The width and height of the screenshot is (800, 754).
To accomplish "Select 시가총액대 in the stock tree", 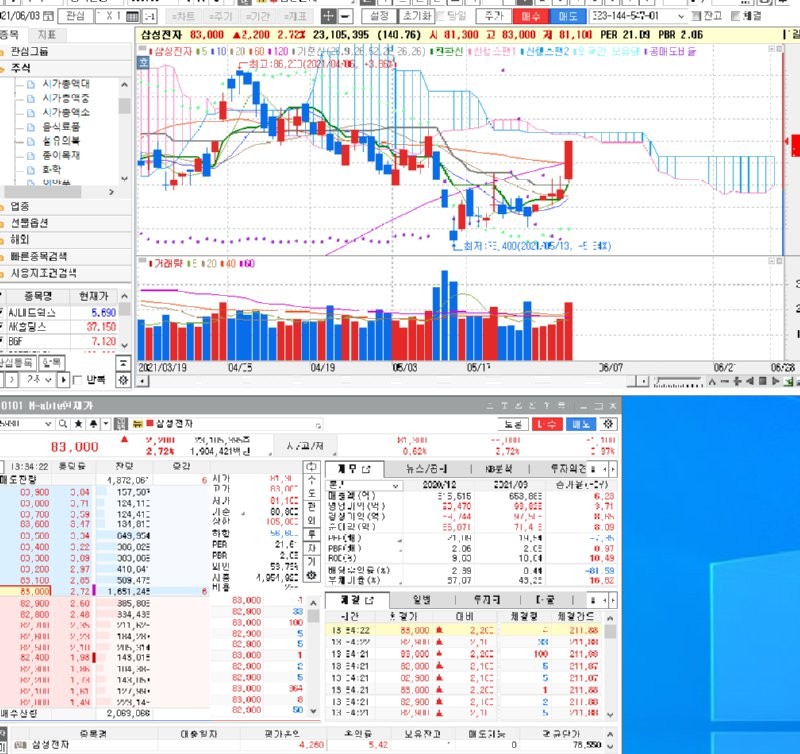I will coord(66,84).
